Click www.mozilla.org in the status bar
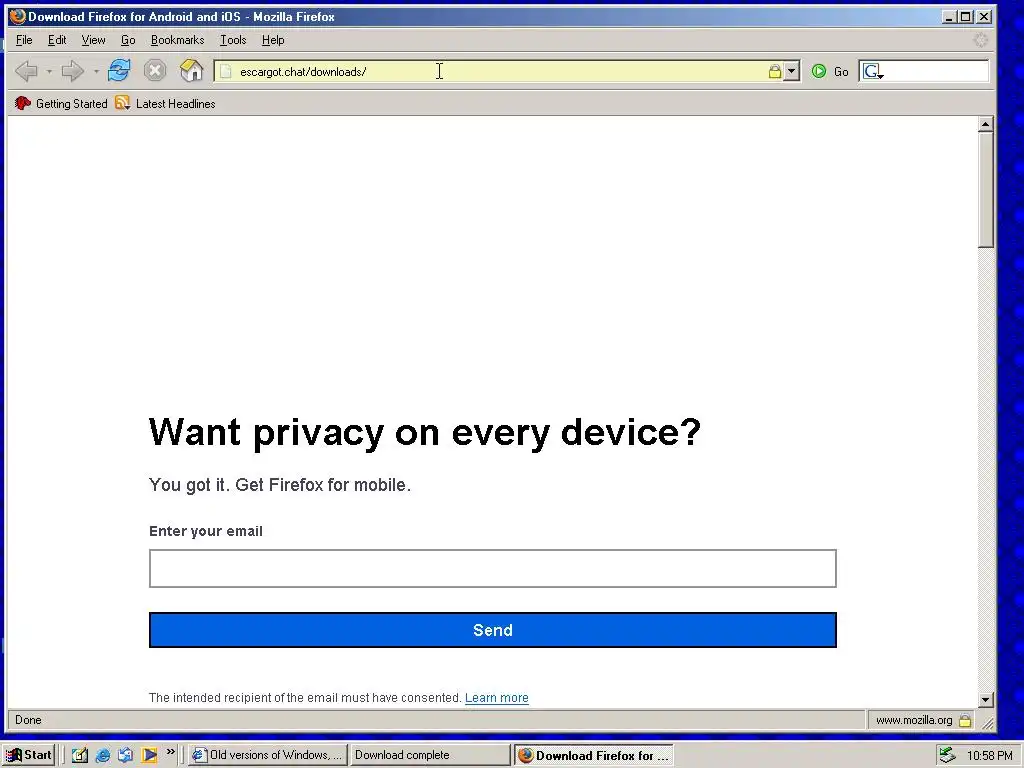 (914, 720)
